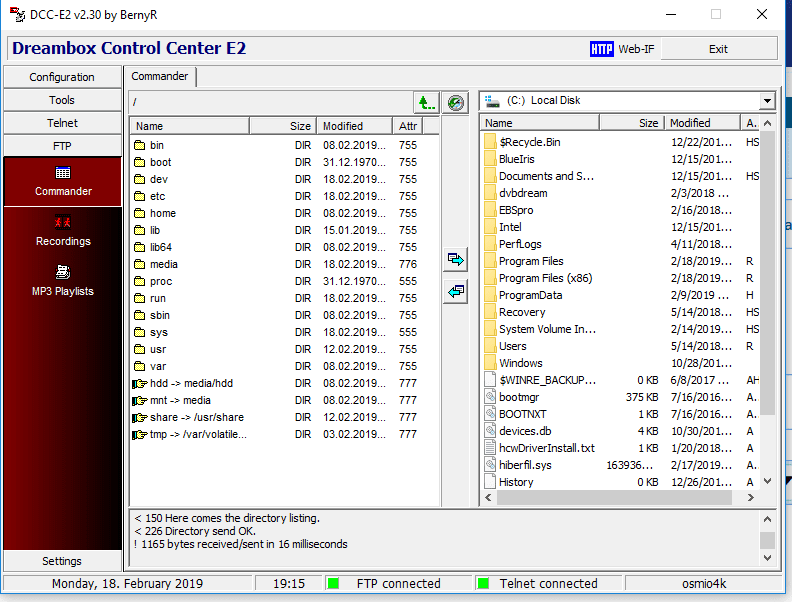Click the bin folder icon
The height and width of the screenshot is (602, 792).
(x=140, y=145)
